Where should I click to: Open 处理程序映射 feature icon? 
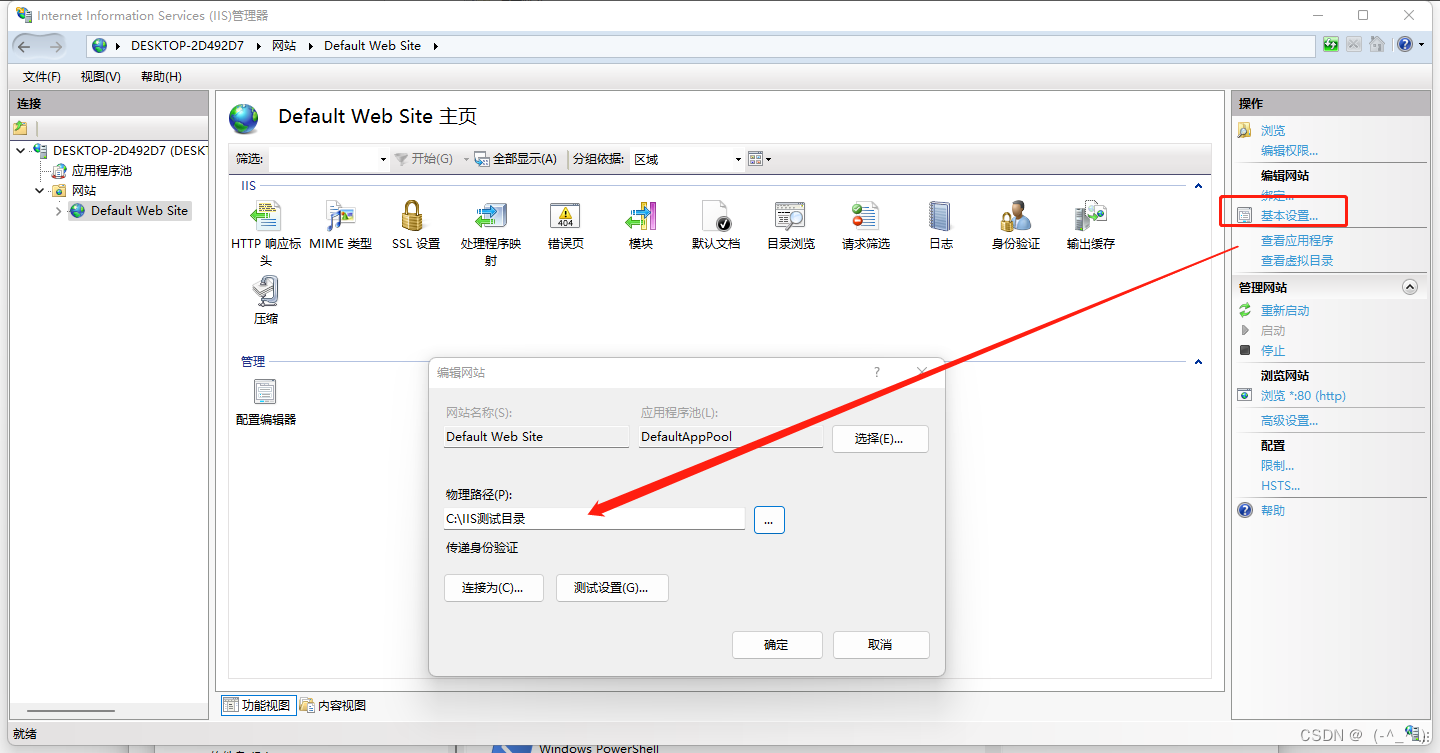[491, 216]
